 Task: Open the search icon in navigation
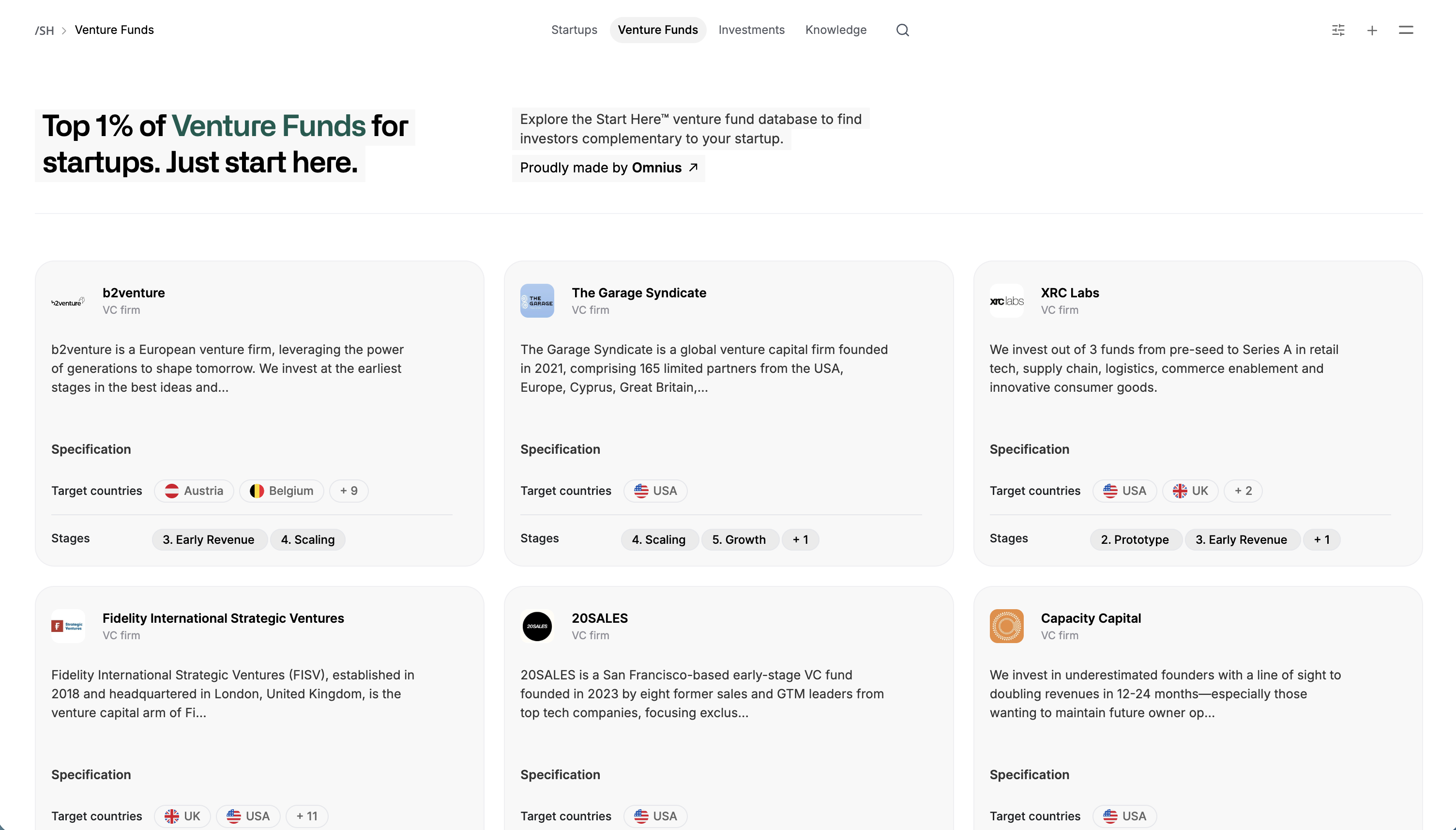pyautogui.click(x=902, y=30)
